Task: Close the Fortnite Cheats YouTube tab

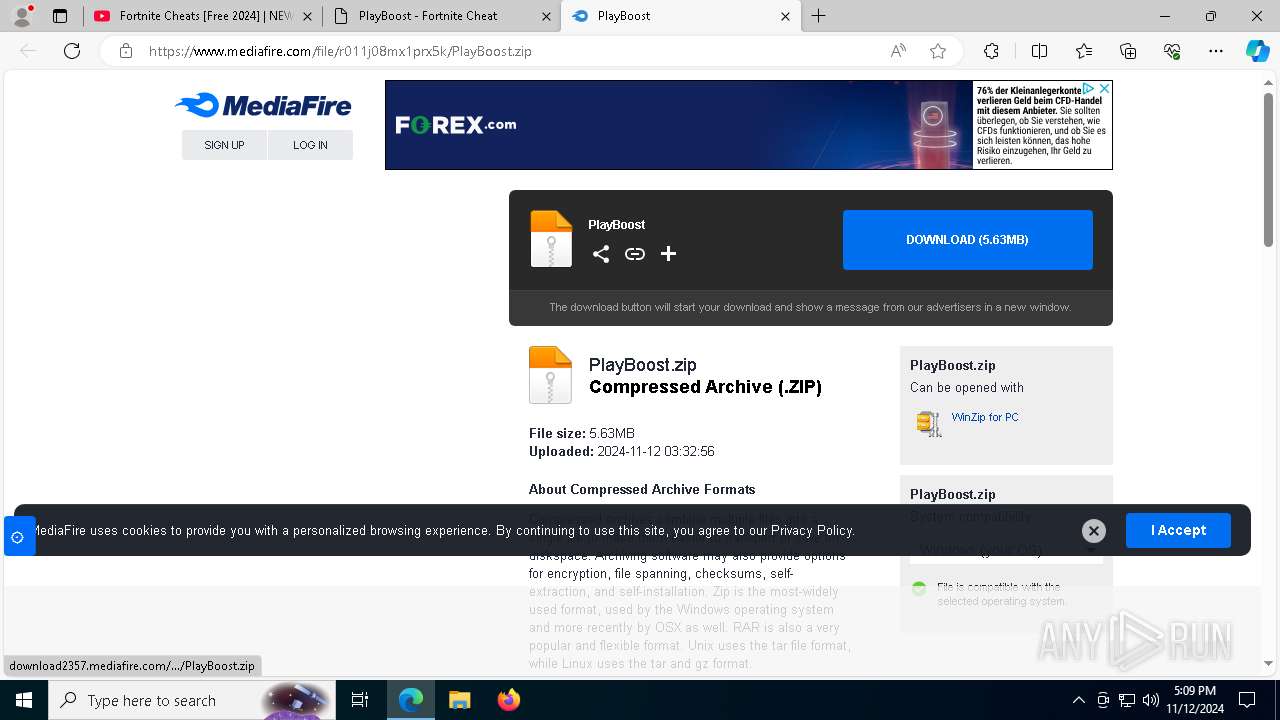Action: [306, 16]
